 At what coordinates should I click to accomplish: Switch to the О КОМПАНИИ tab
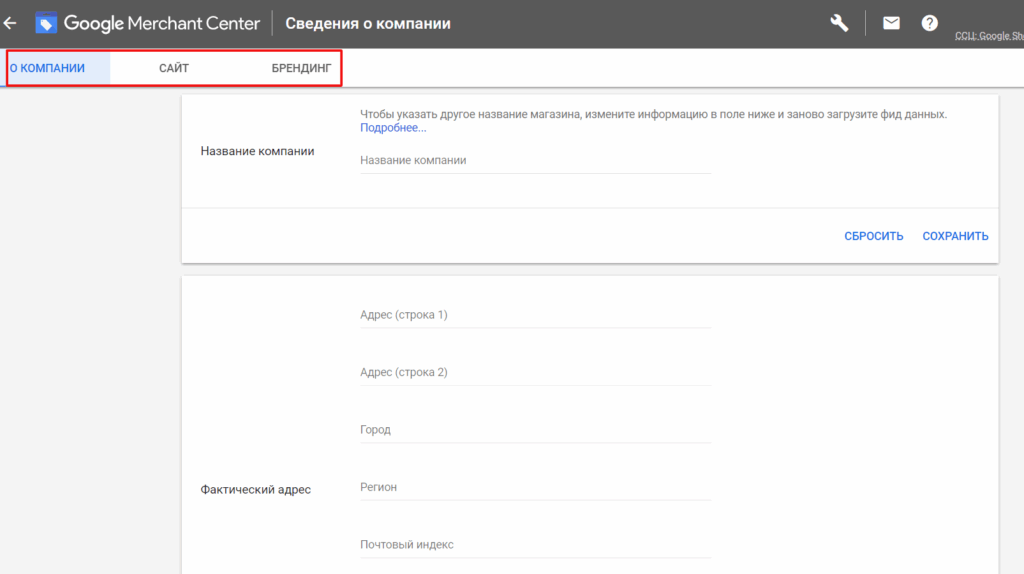pos(47,68)
